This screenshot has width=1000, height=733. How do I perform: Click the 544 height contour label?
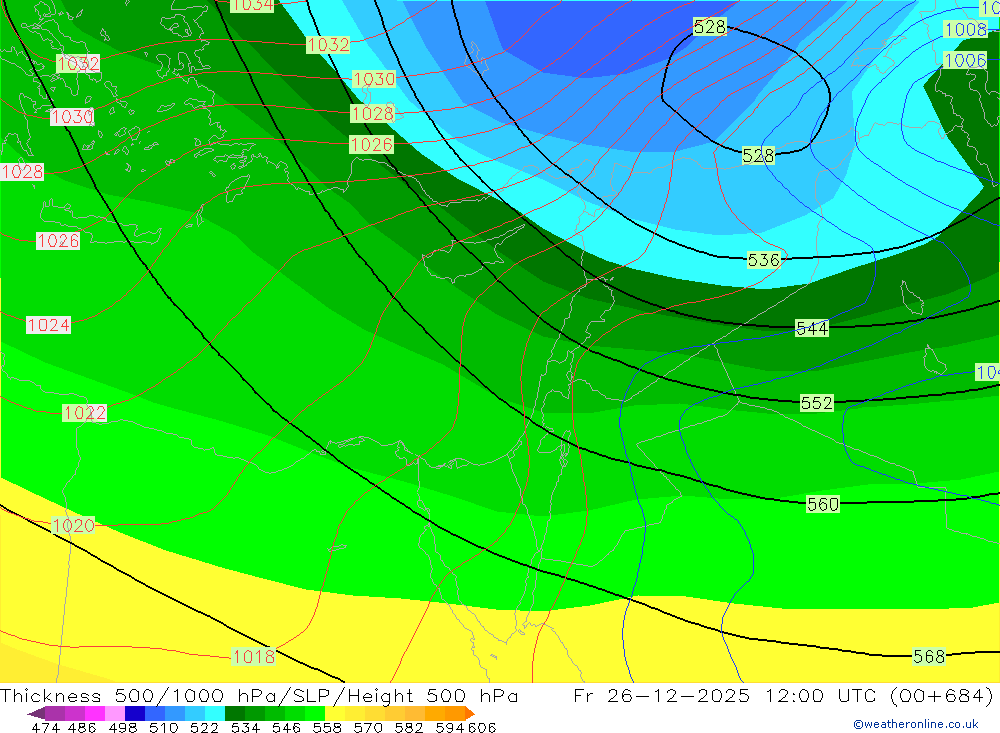[812, 329]
